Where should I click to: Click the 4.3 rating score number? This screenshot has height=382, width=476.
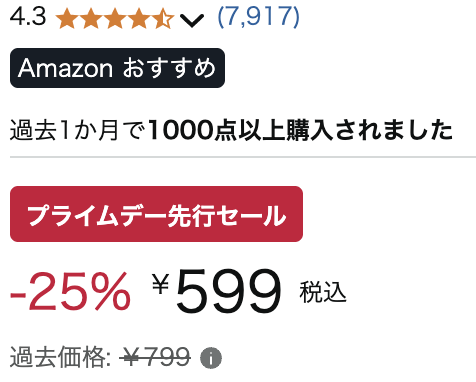[28, 16]
